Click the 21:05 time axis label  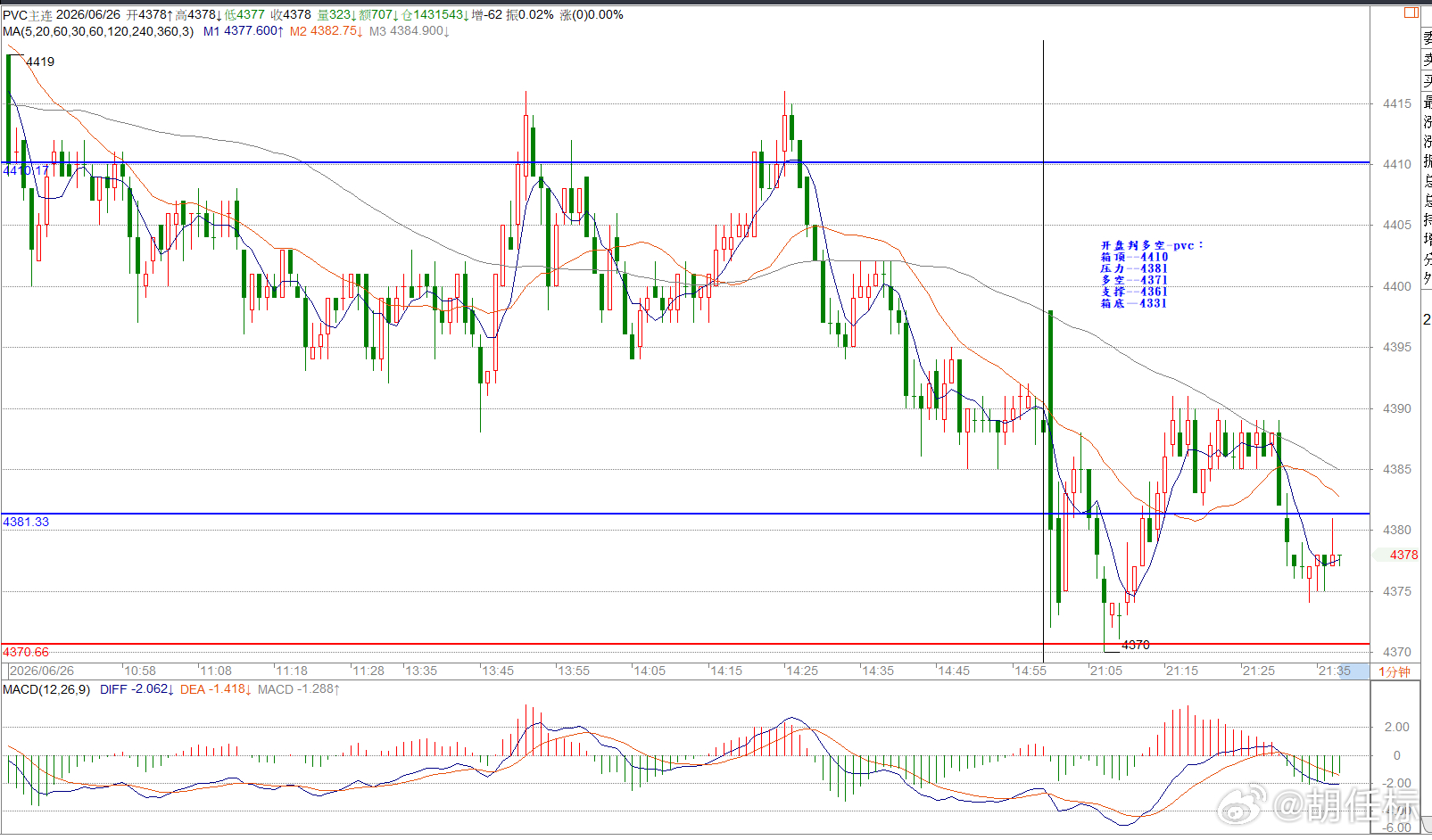tap(1106, 671)
